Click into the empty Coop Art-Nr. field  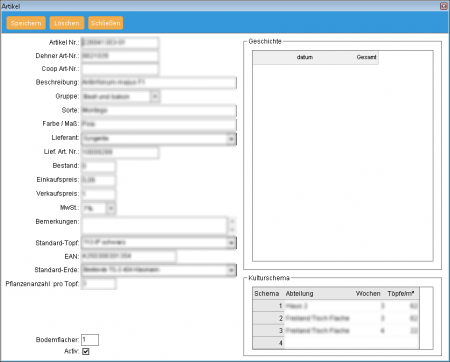[120, 69]
